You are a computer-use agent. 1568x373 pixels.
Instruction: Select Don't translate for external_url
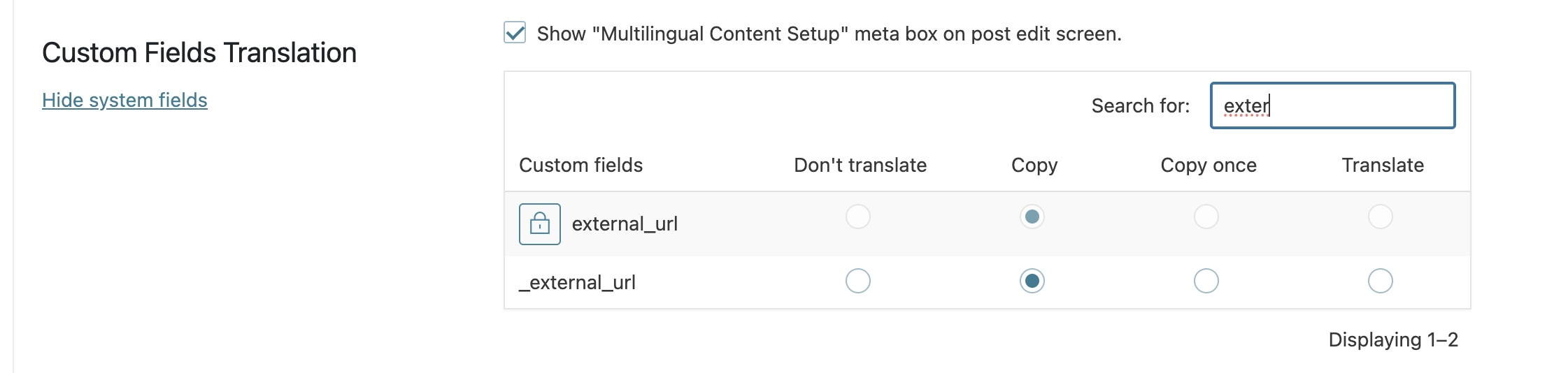coord(858,217)
